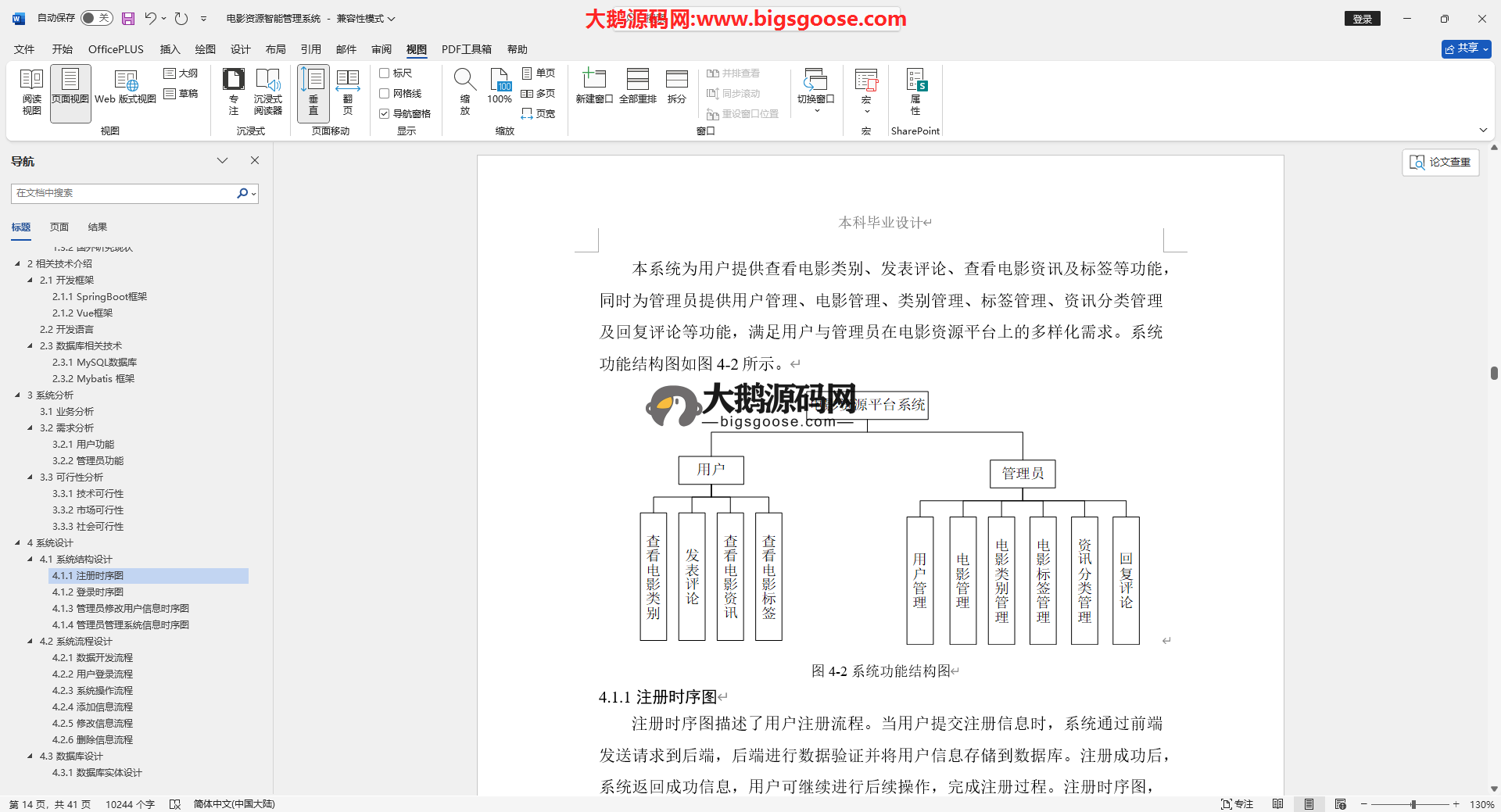
Task: Enable the Ruler (标尺) checkbox
Action: [x=385, y=73]
